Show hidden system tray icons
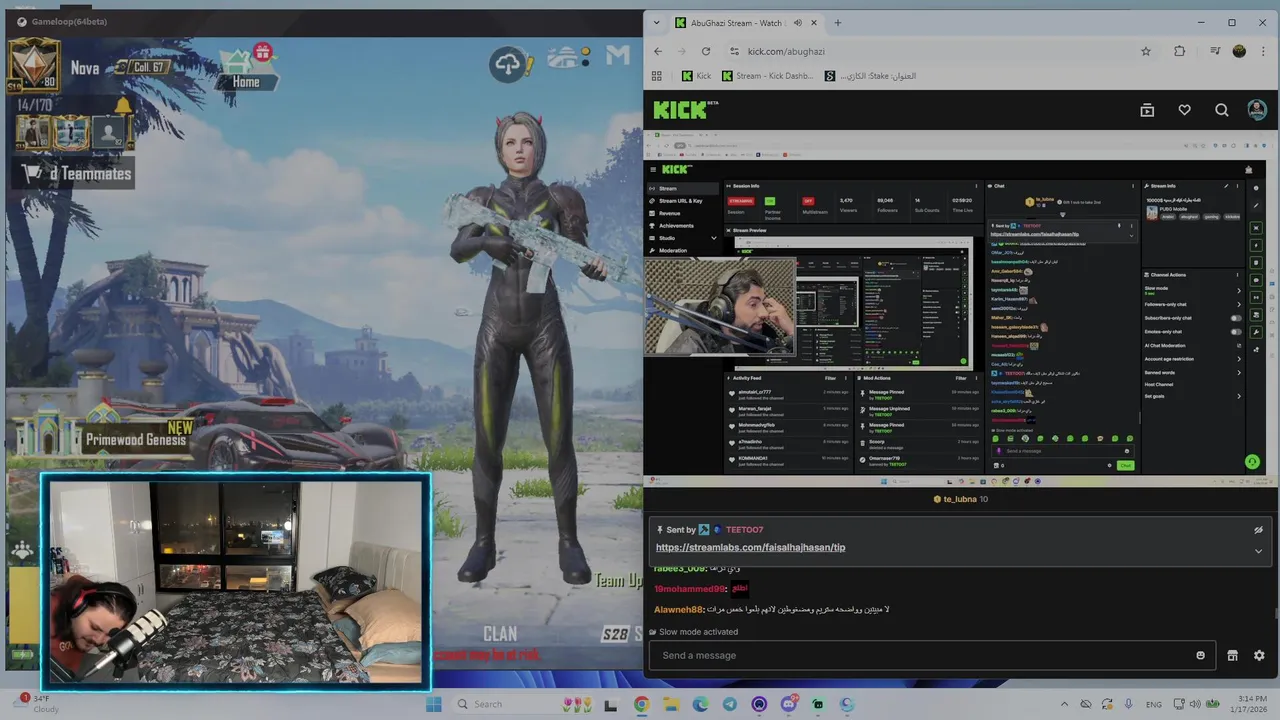This screenshot has width=1280, height=720. pyautogui.click(x=1065, y=704)
